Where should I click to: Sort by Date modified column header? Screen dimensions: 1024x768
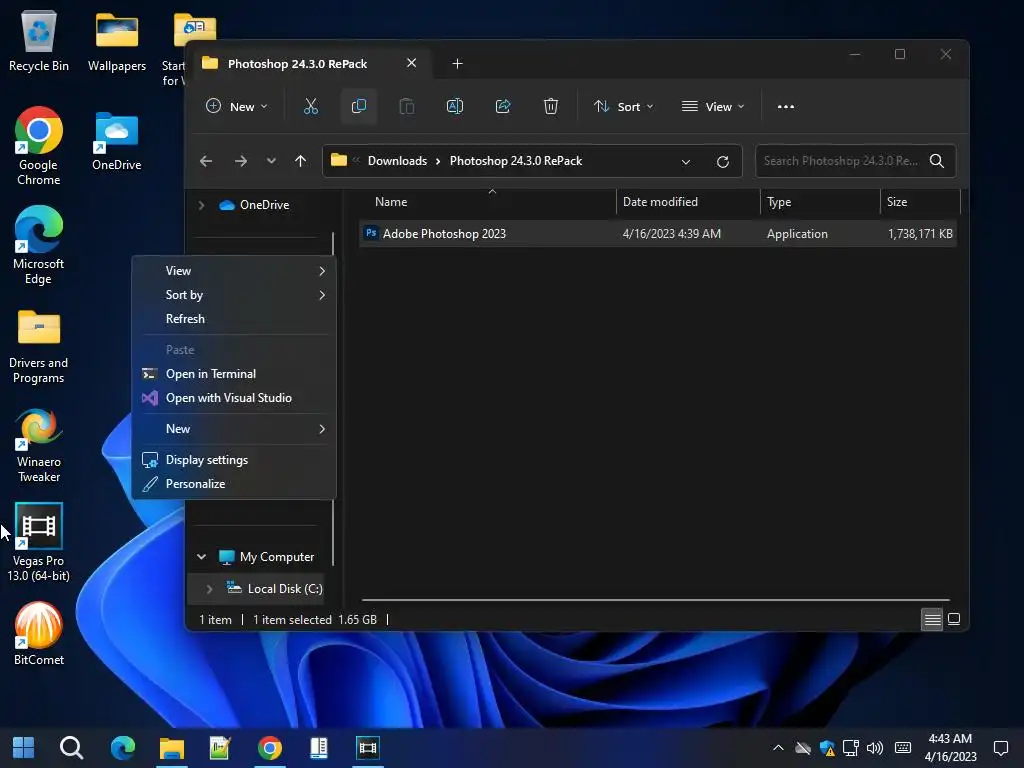[688, 202]
